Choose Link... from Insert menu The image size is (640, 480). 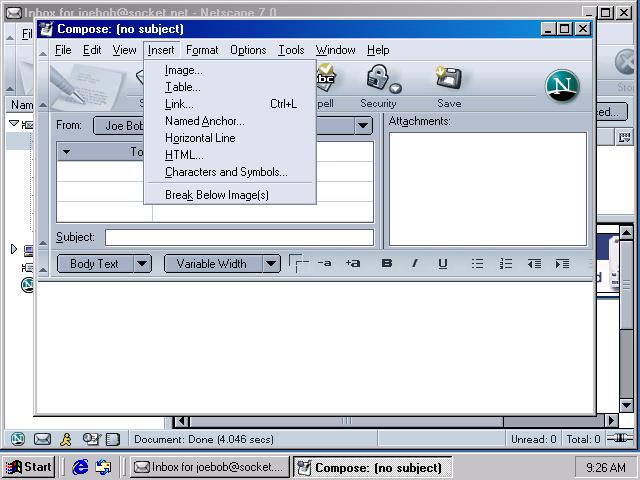[x=230, y=104]
